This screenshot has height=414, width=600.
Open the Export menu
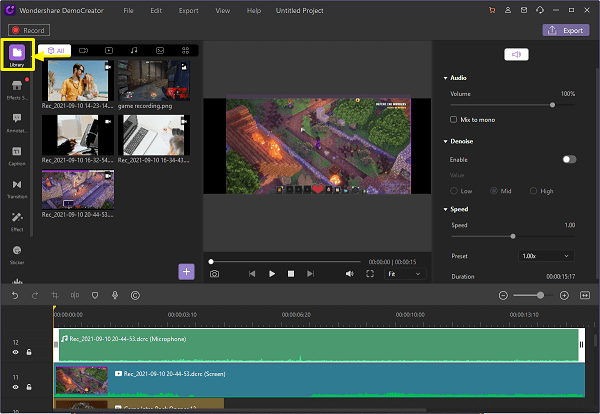(189, 10)
